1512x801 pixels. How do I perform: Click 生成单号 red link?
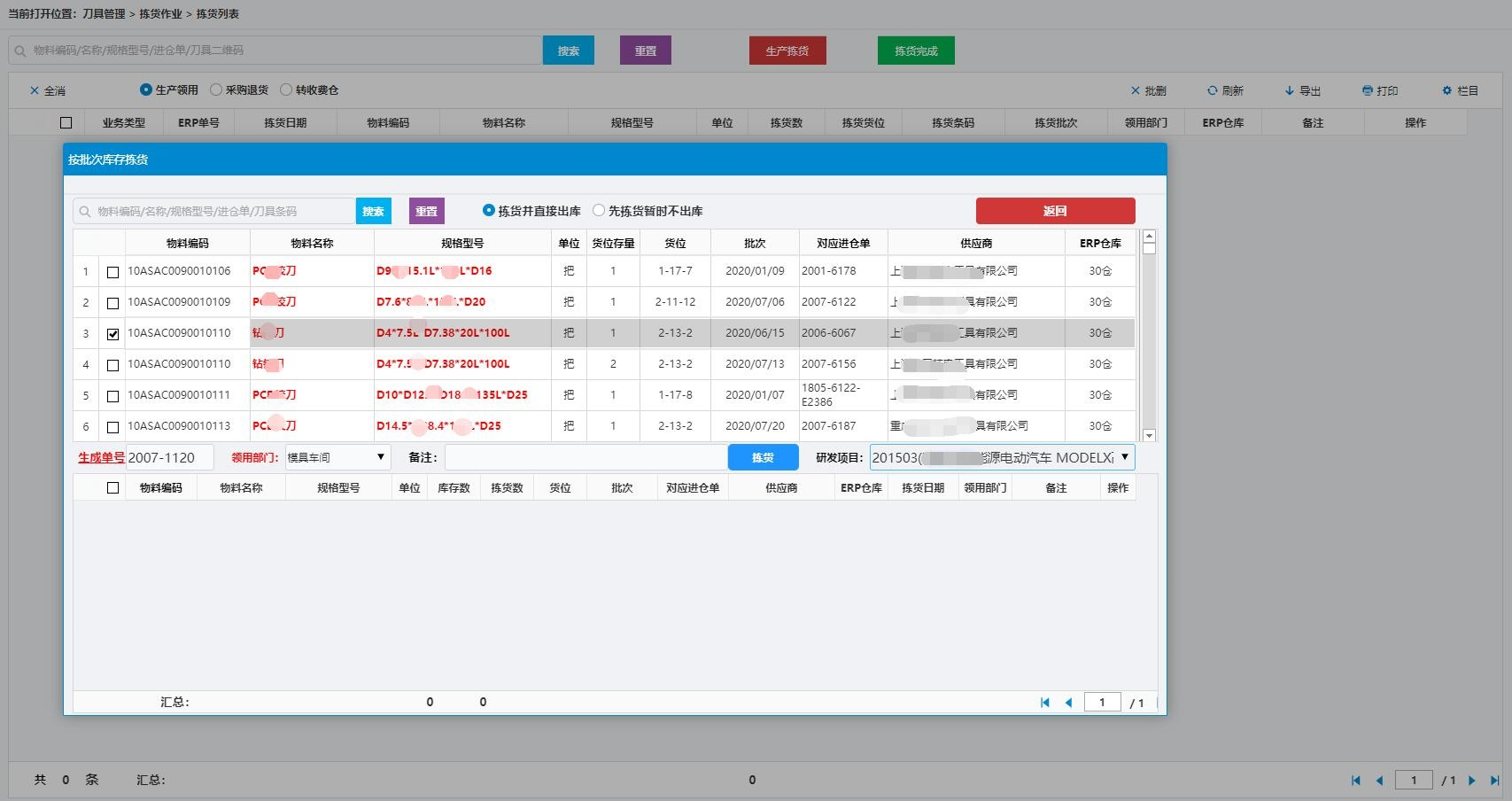click(101, 457)
